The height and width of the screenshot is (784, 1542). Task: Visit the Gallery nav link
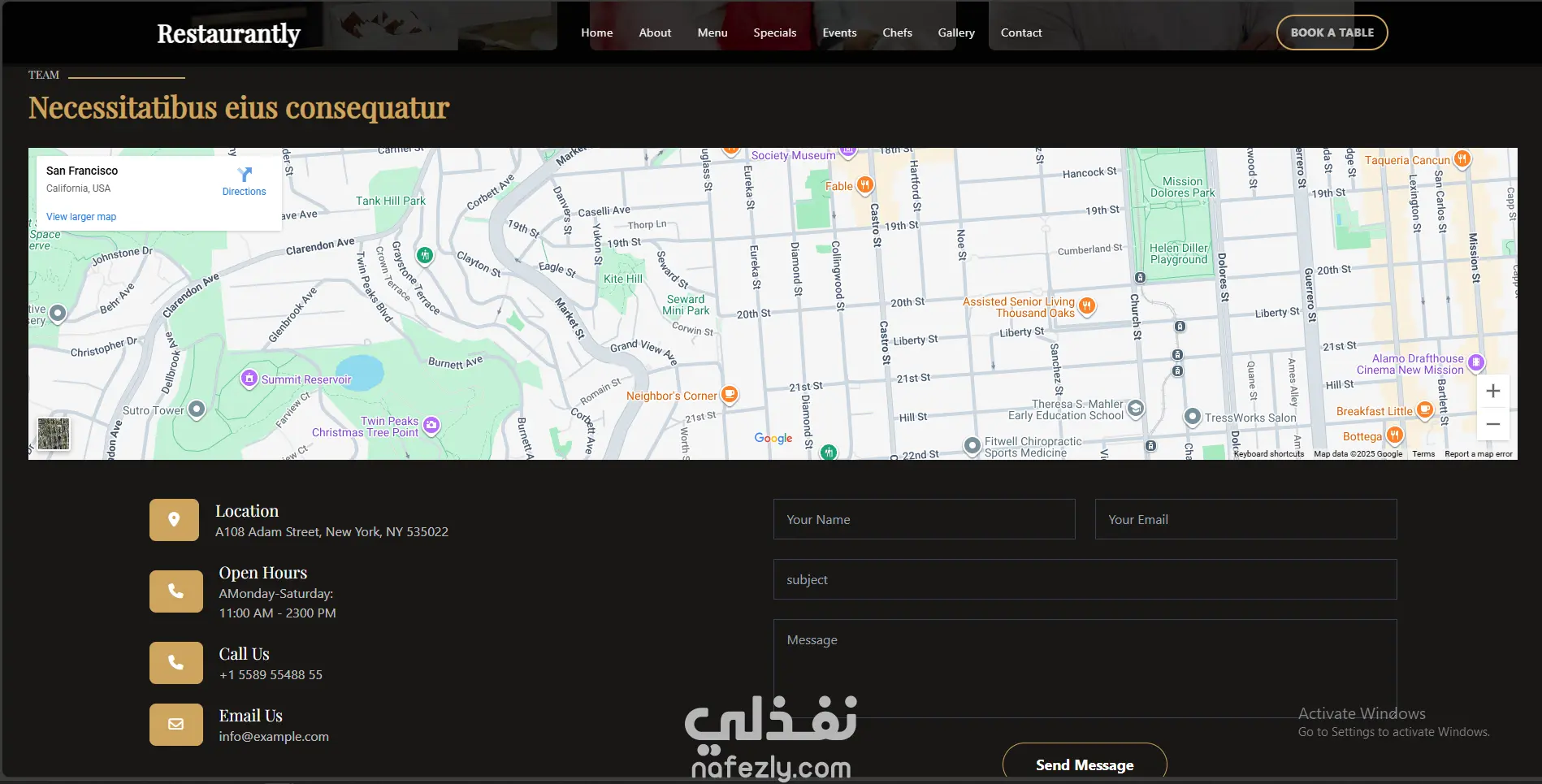point(956,32)
